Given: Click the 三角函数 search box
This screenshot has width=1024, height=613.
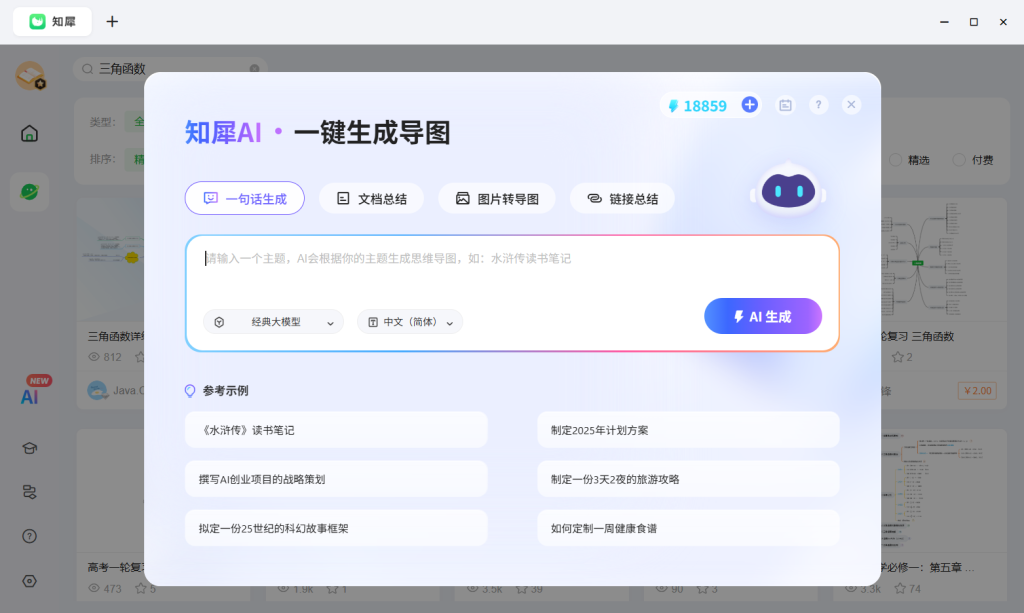Looking at the screenshot, I should click(170, 69).
